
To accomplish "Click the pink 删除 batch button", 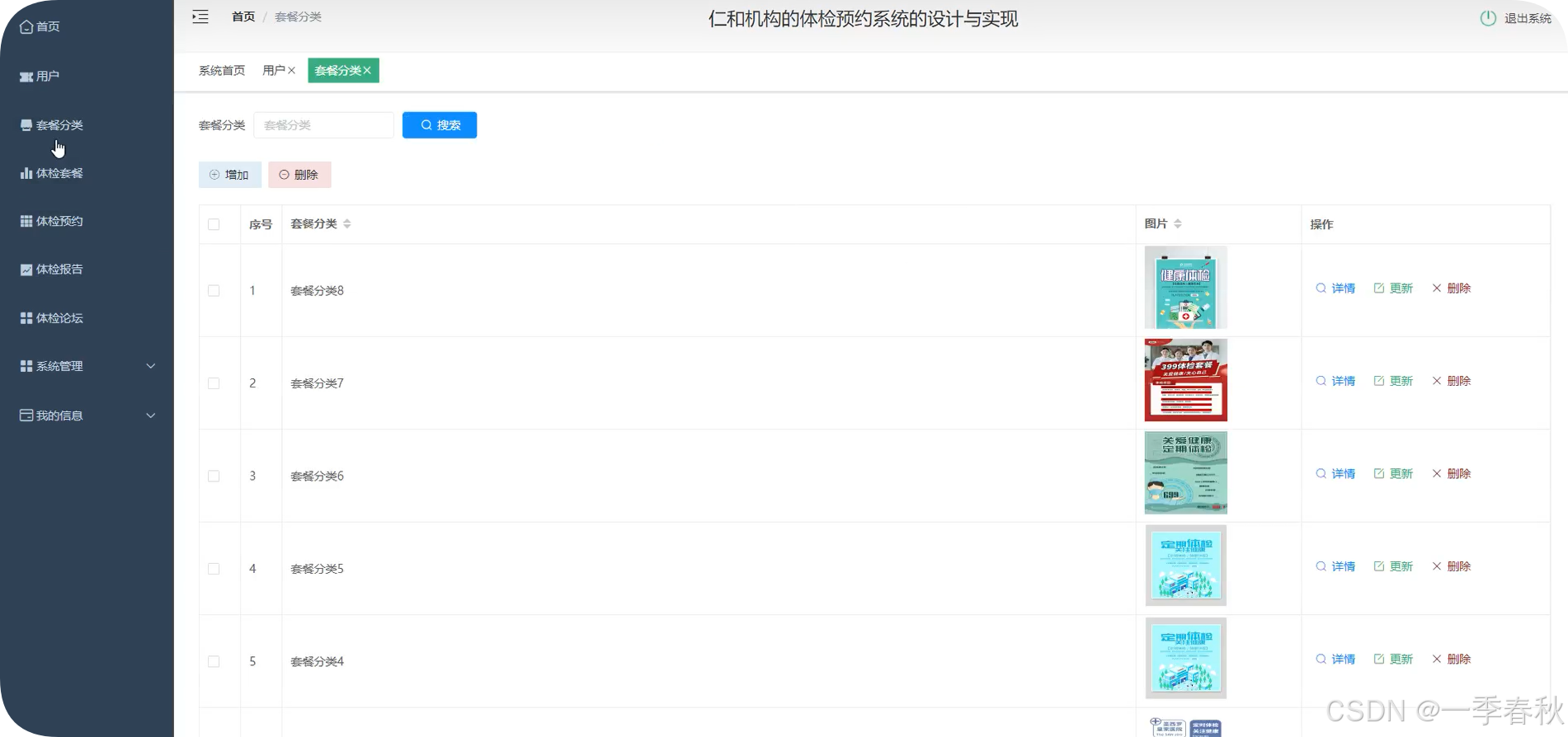I will coord(299,175).
